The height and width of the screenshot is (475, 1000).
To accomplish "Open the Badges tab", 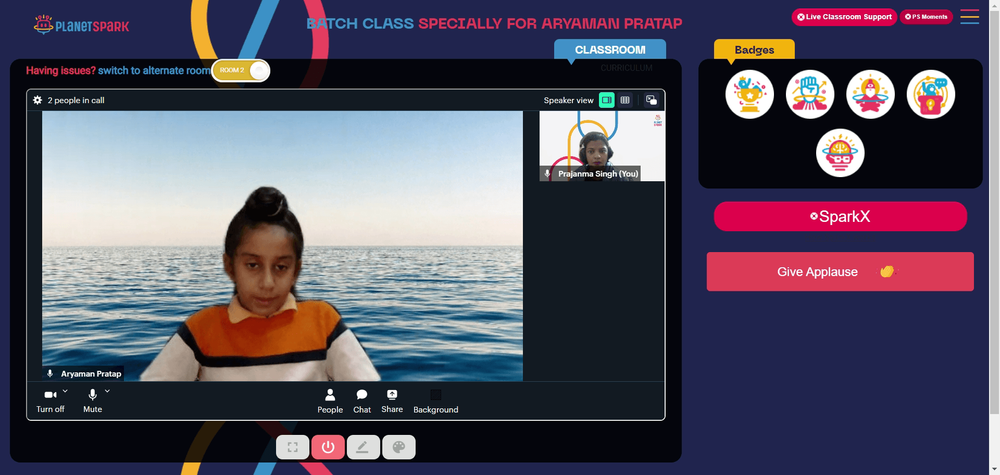I will coord(754,50).
